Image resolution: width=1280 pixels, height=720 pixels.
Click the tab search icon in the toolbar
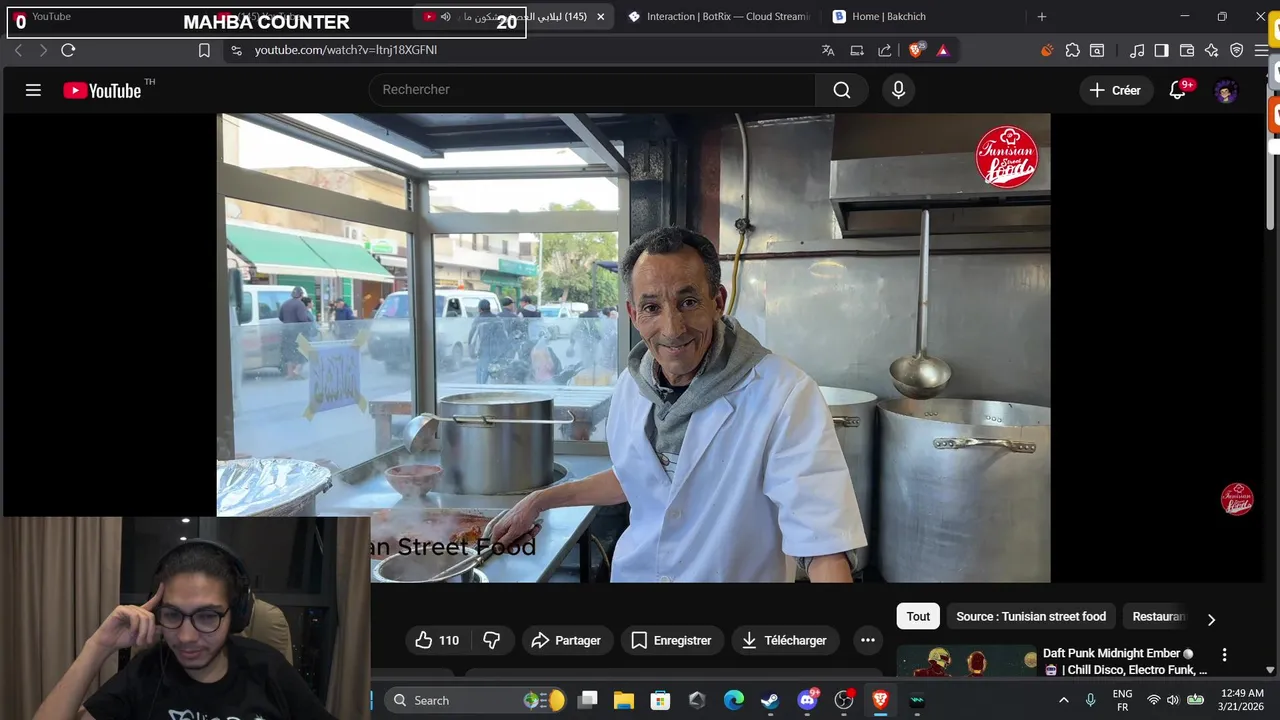(1098, 50)
